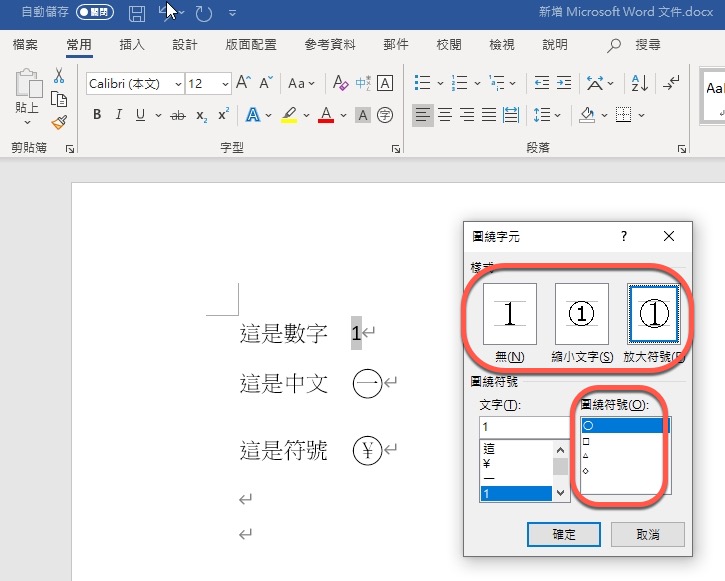Screen dimensions: 725x581
Task: Click the 文字 input field in dialog
Action: [523, 426]
